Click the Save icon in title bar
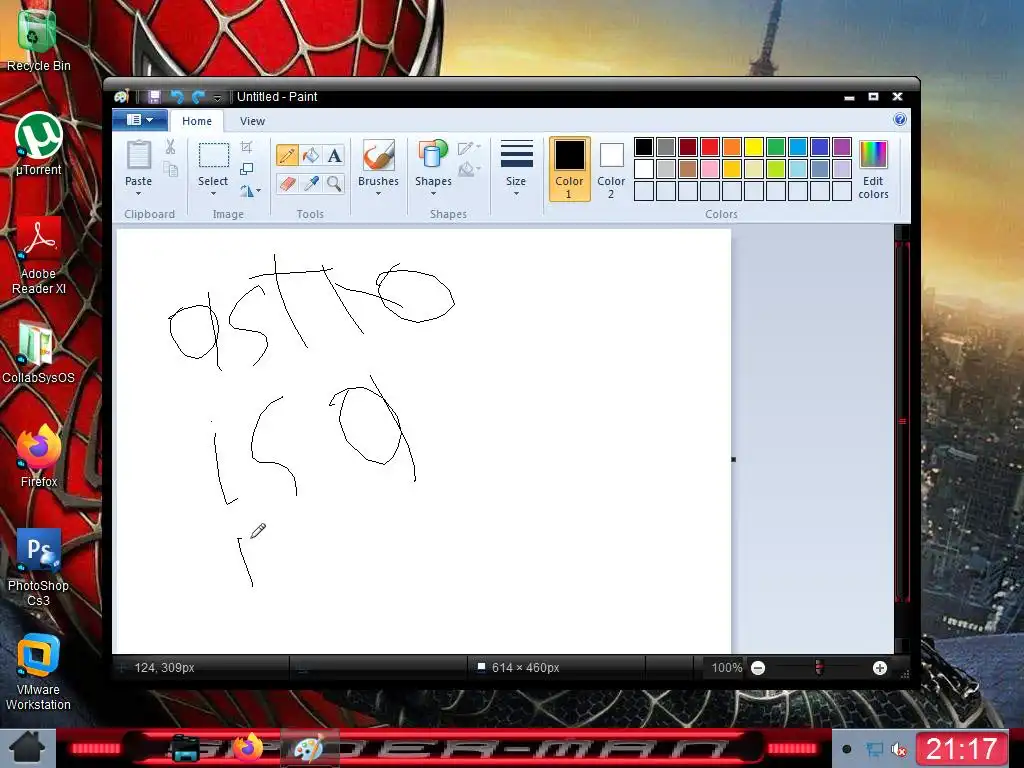 click(154, 97)
